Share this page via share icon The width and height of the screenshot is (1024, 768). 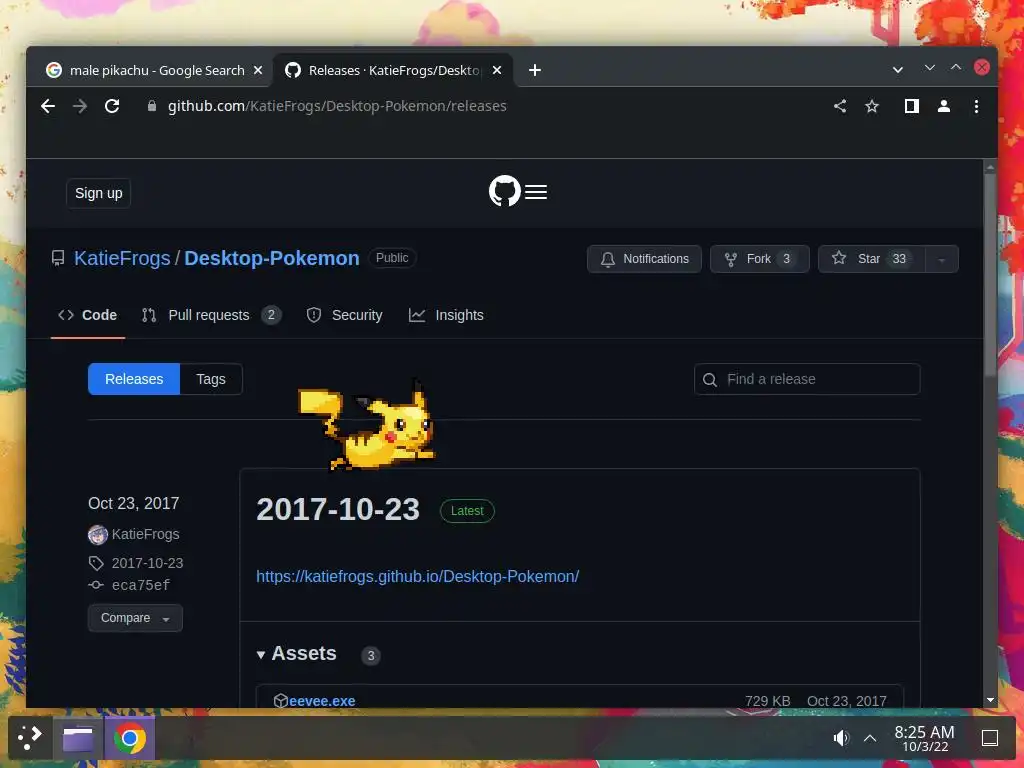[x=840, y=106]
